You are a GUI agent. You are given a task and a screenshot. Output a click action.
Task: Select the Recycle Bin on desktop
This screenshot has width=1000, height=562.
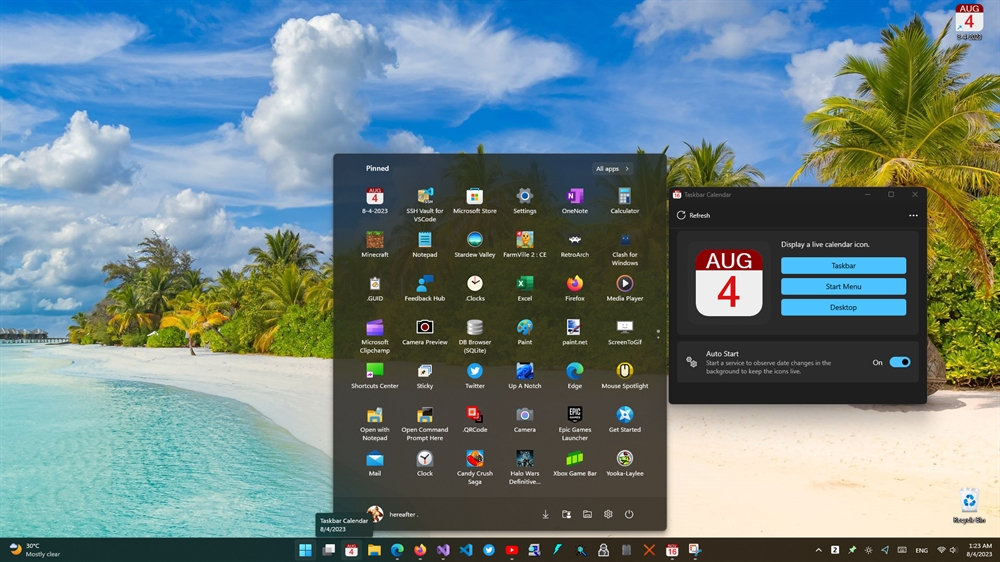pyautogui.click(x=969, y=506)
